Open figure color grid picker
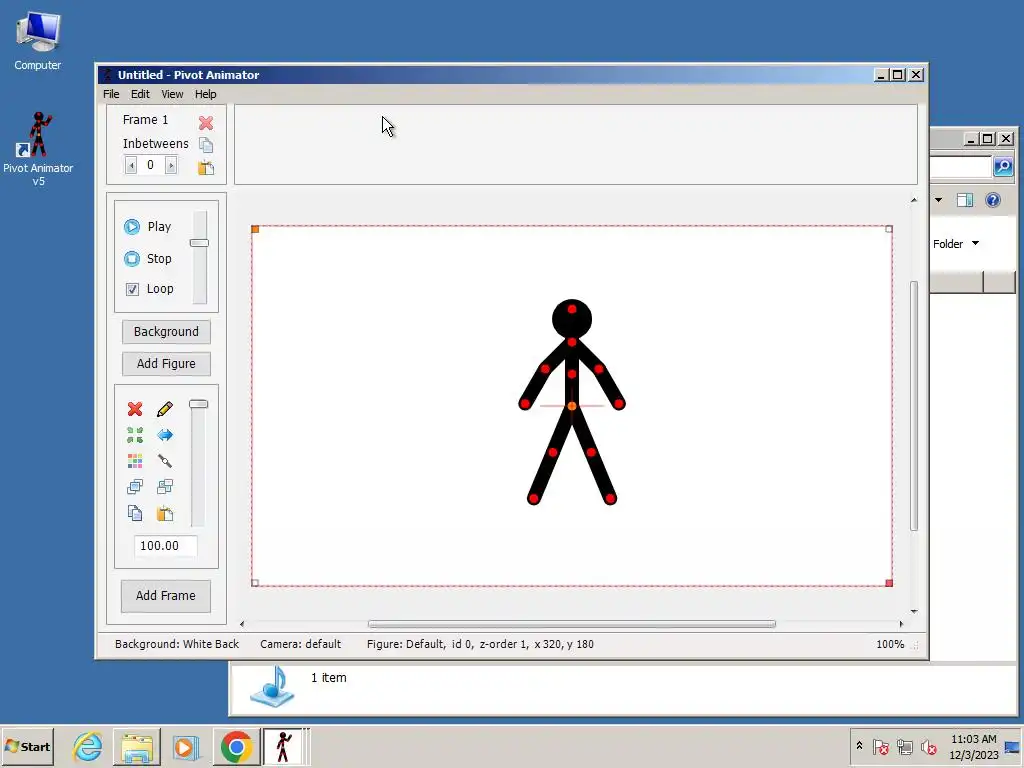This screenshot has height=768, width=1024. (135, 461)
